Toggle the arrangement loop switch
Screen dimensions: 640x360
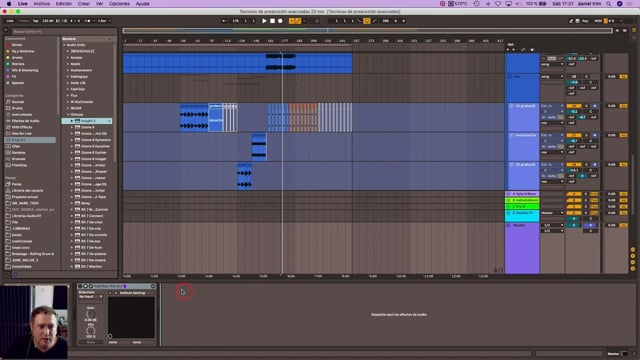pos(367,21)
